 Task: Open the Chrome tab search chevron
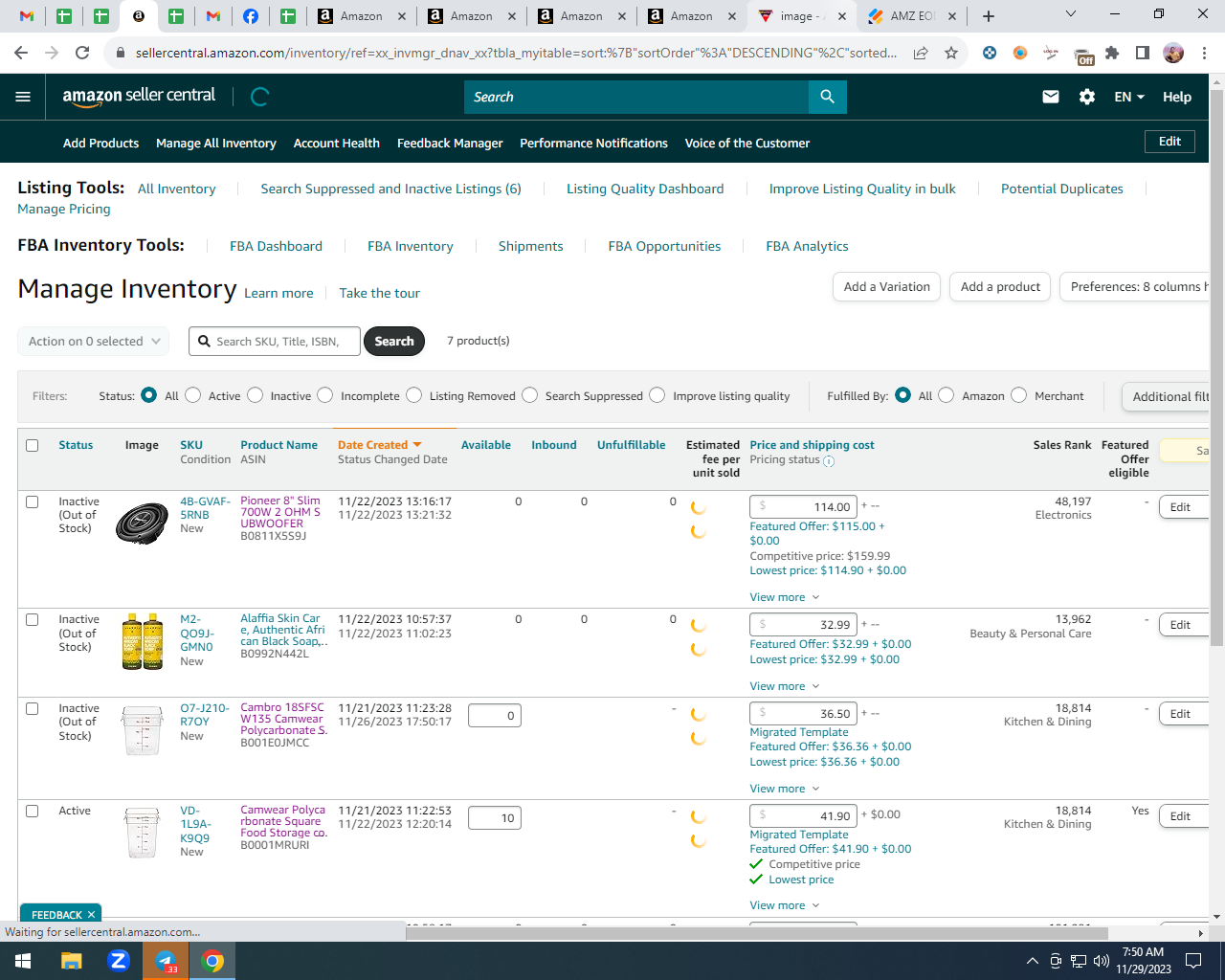[1071, 14]
